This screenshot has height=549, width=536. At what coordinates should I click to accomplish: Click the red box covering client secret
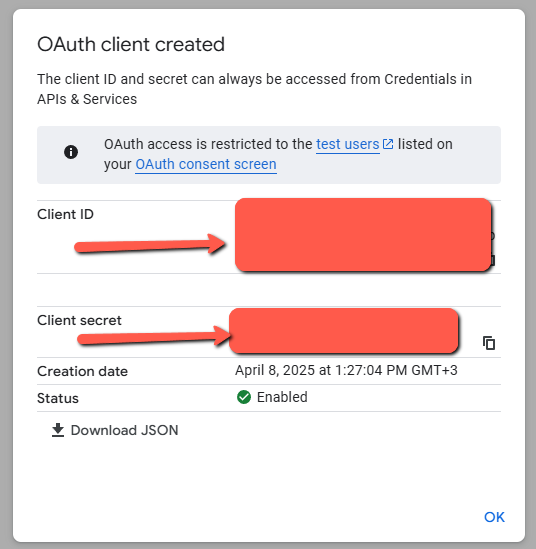pos(344,331)
